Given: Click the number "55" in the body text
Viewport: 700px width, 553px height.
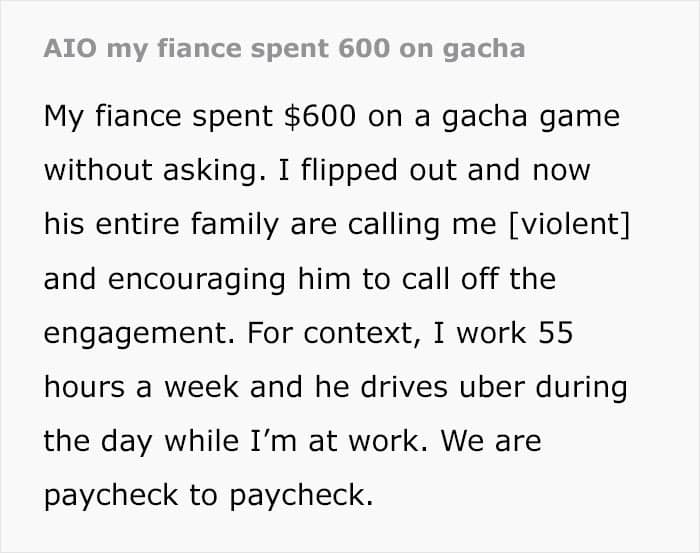Looking at the screenshot, I should click(x=555, y=333).
